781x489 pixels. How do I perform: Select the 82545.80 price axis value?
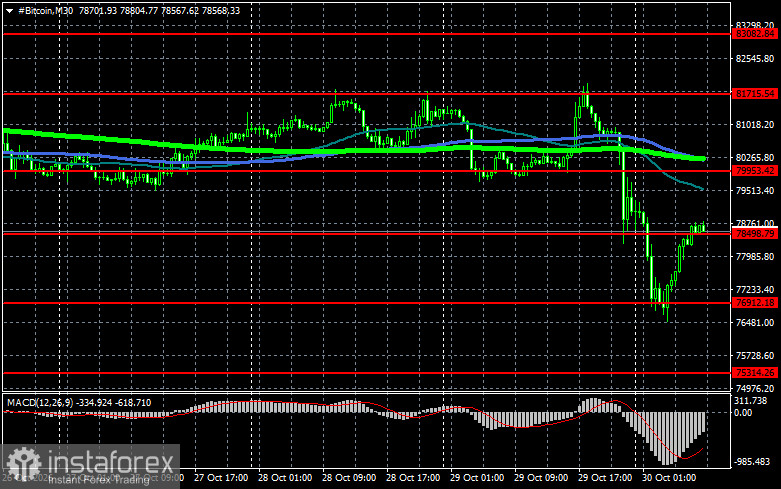tap(755, 59)
